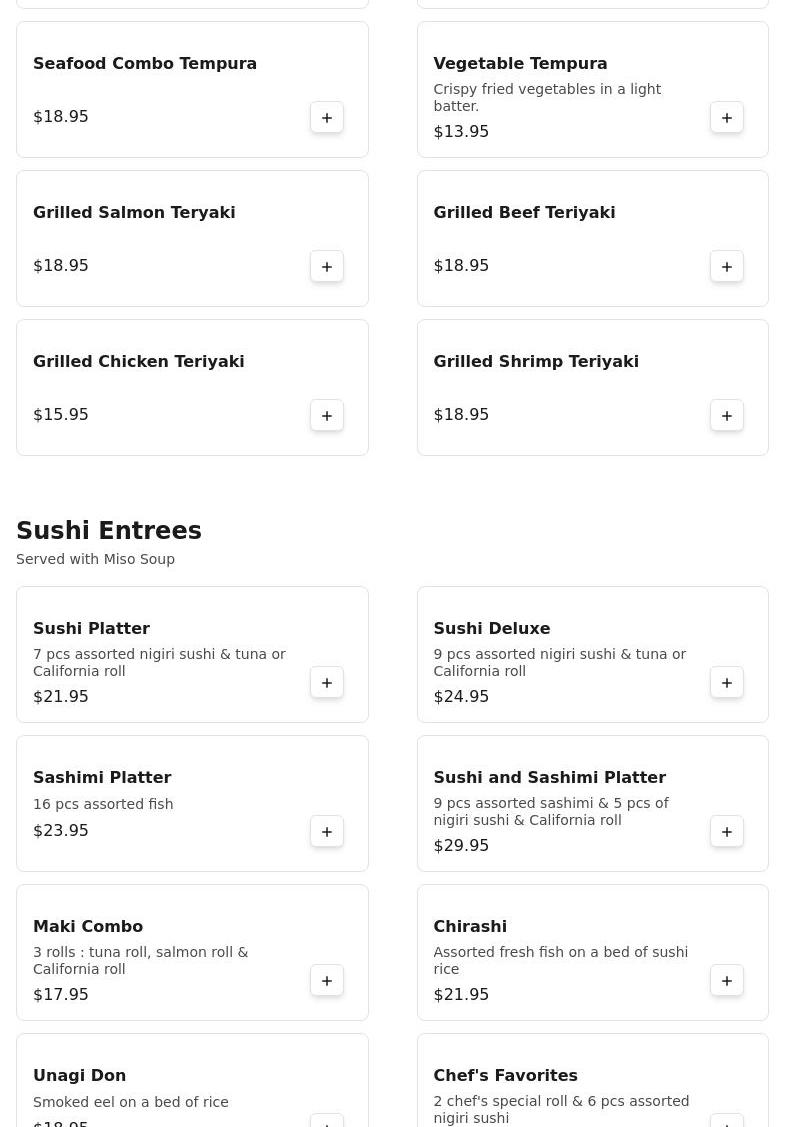Click the Sushi Entrees section heading

coord(109,531)
